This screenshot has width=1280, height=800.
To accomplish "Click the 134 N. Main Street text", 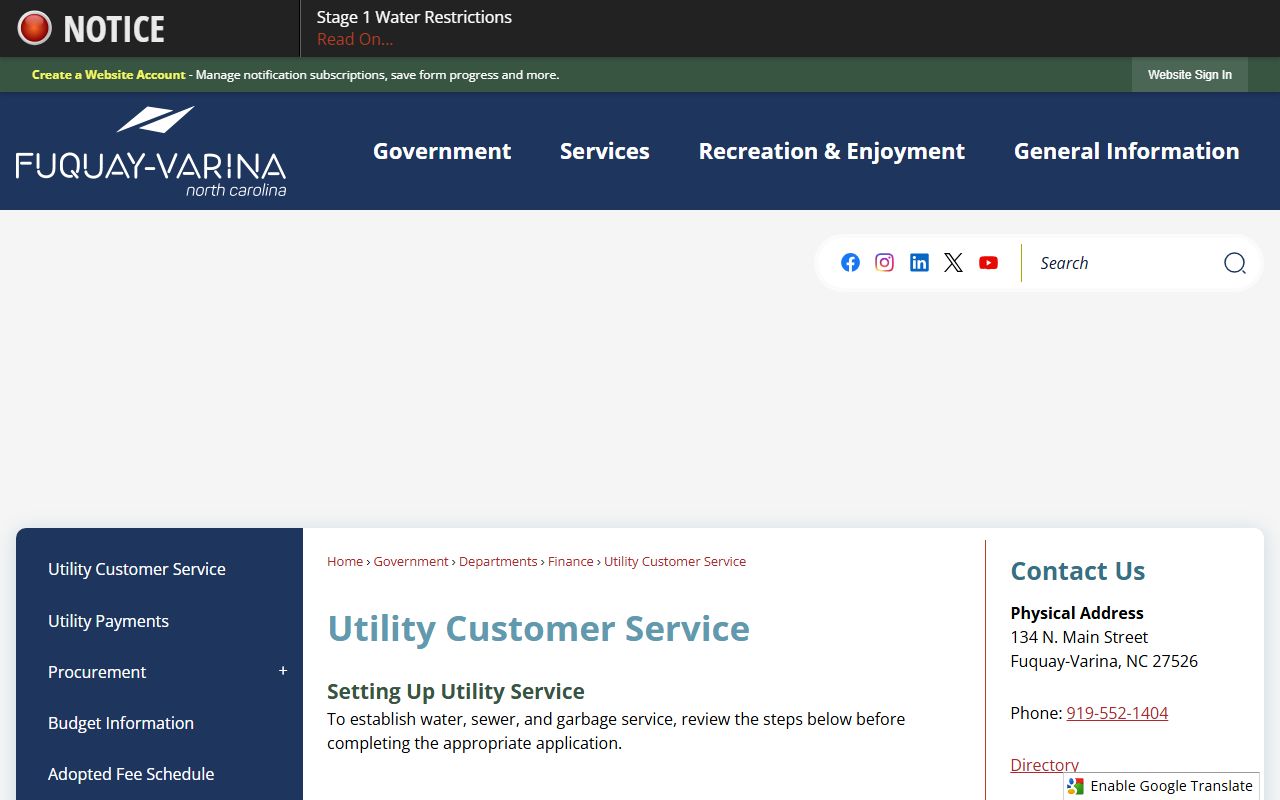I will 1079,637.
